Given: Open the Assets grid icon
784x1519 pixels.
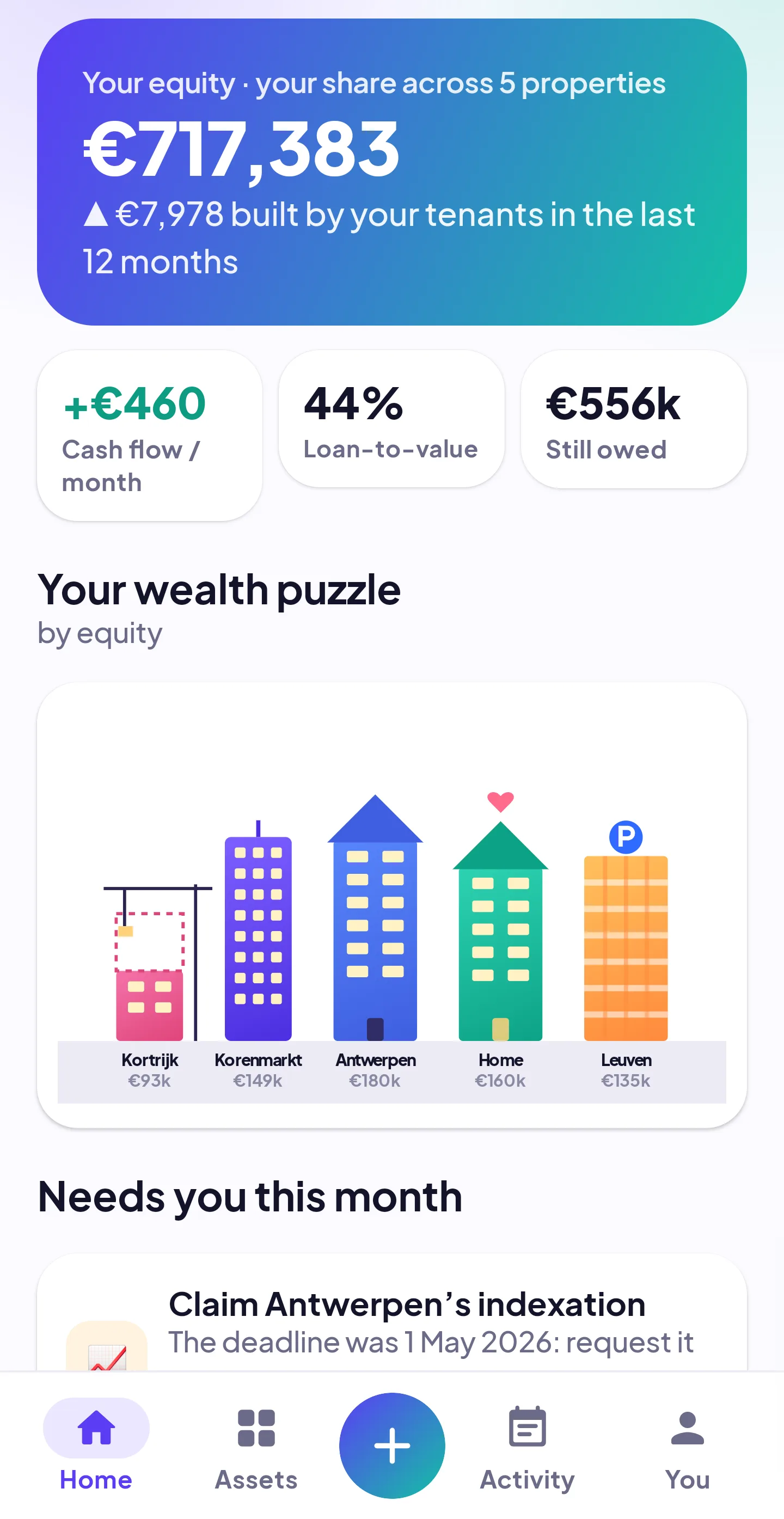Looking at the screenshot, I should pyautogui.click(x=256, y=1428).
